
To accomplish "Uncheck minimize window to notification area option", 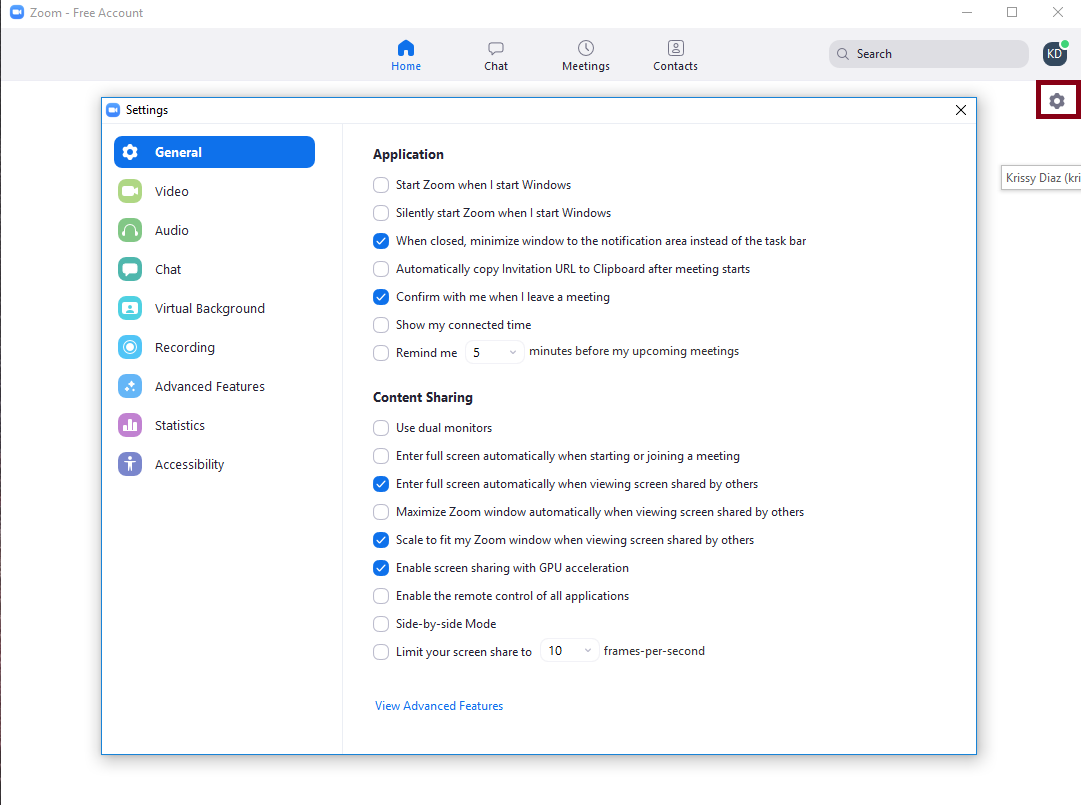I will click(x=381, y=241).
